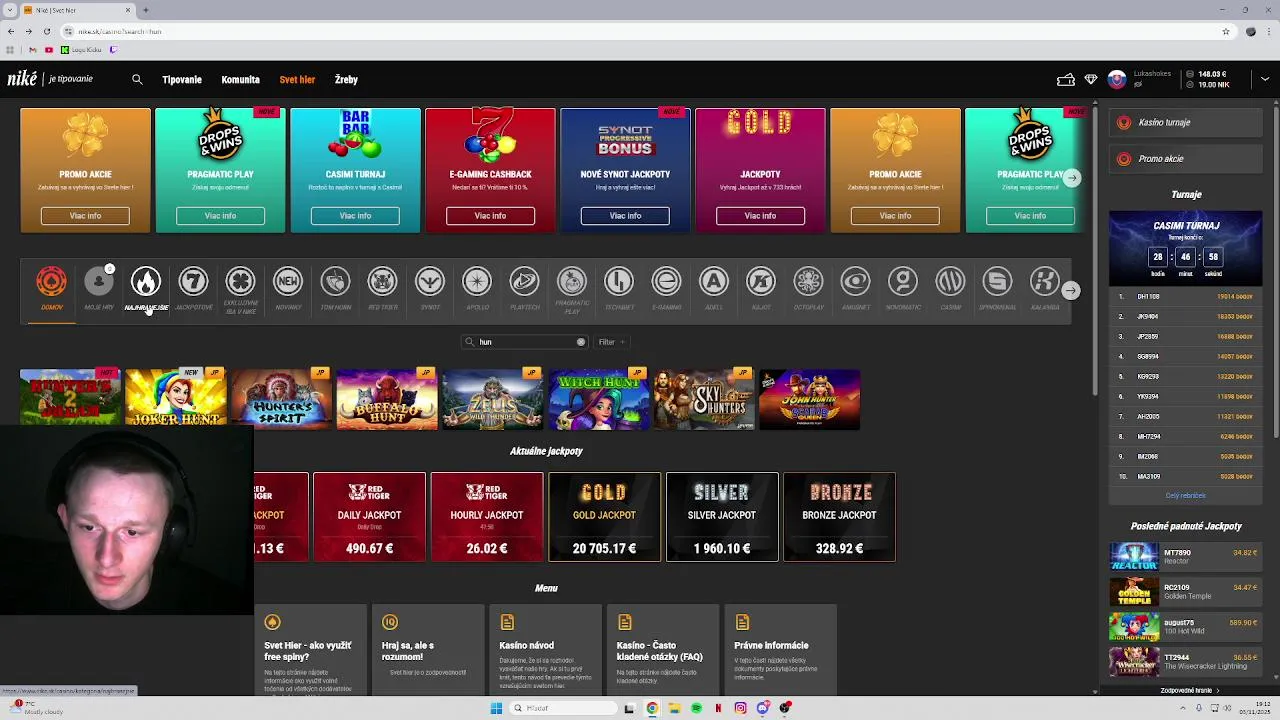
Task: Toggle balance visibility eye under username
Action: pos(1138,85)
